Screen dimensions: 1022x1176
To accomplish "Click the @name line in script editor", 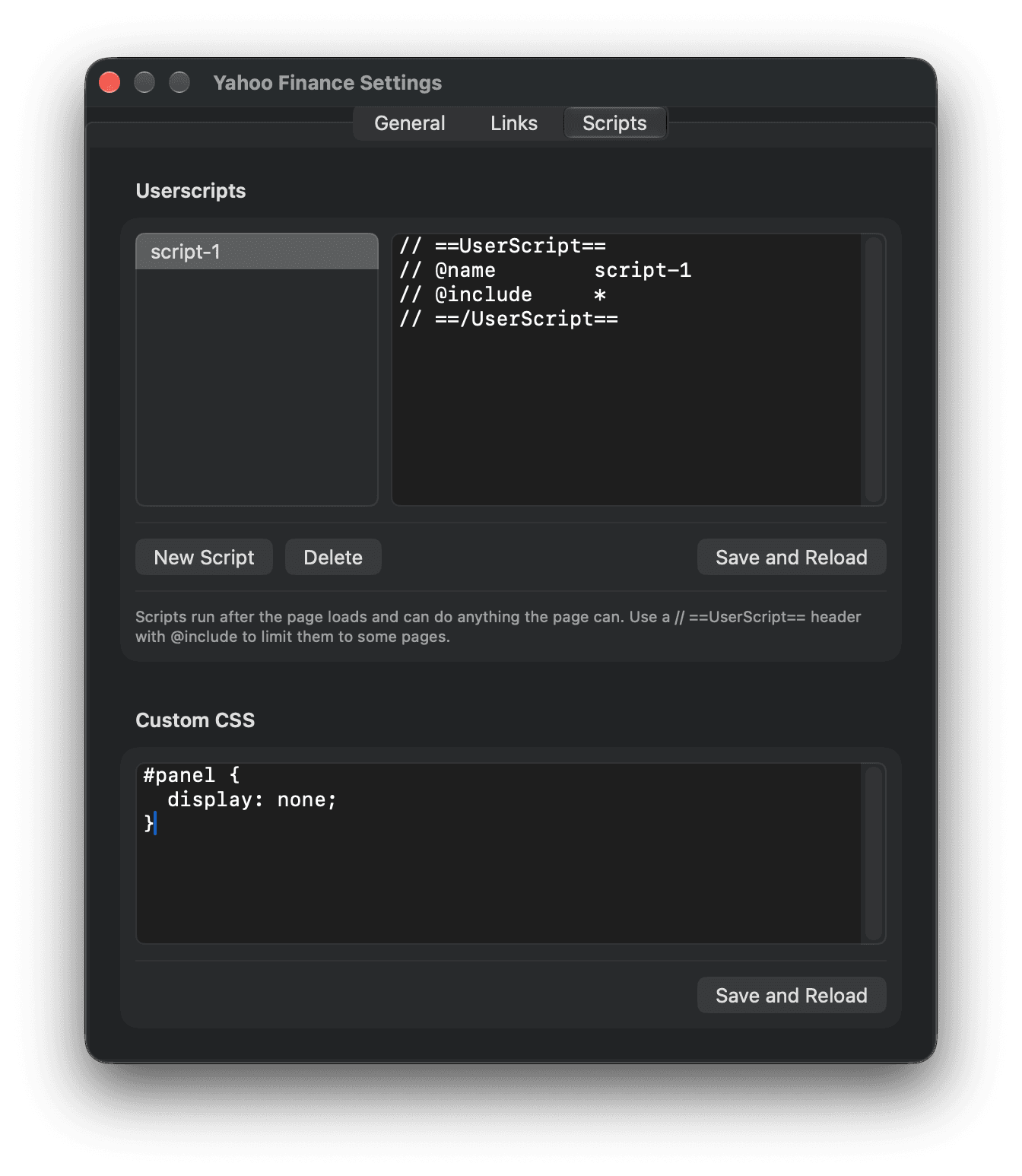I will [545, 270].
